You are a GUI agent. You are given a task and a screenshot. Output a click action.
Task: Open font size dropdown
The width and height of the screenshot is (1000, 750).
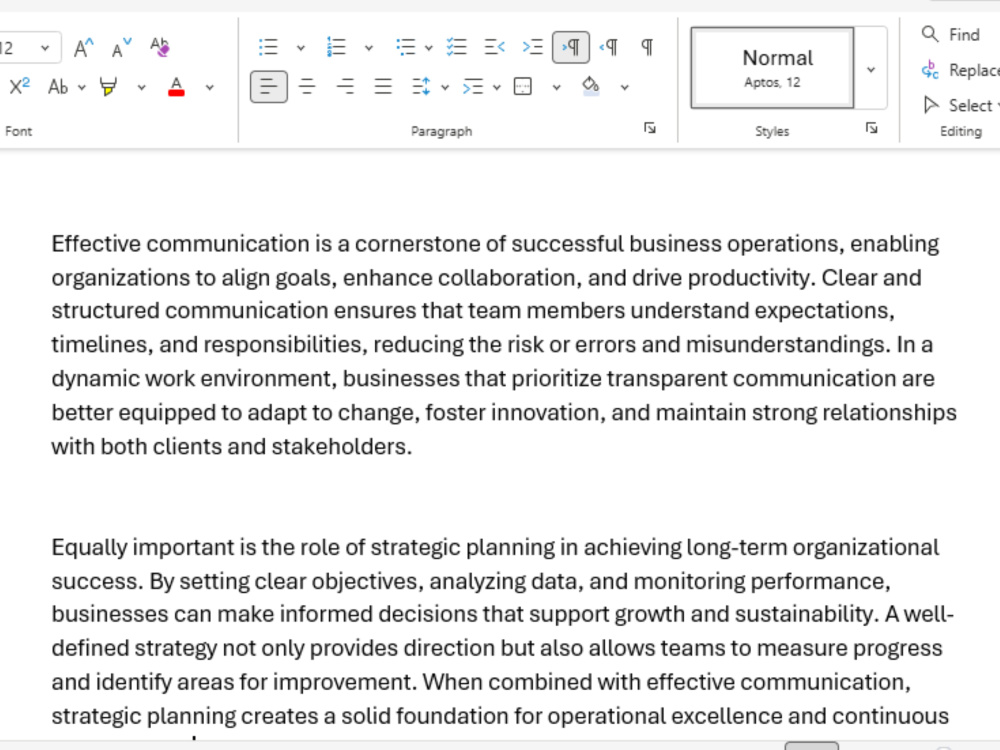pos(45,48)
